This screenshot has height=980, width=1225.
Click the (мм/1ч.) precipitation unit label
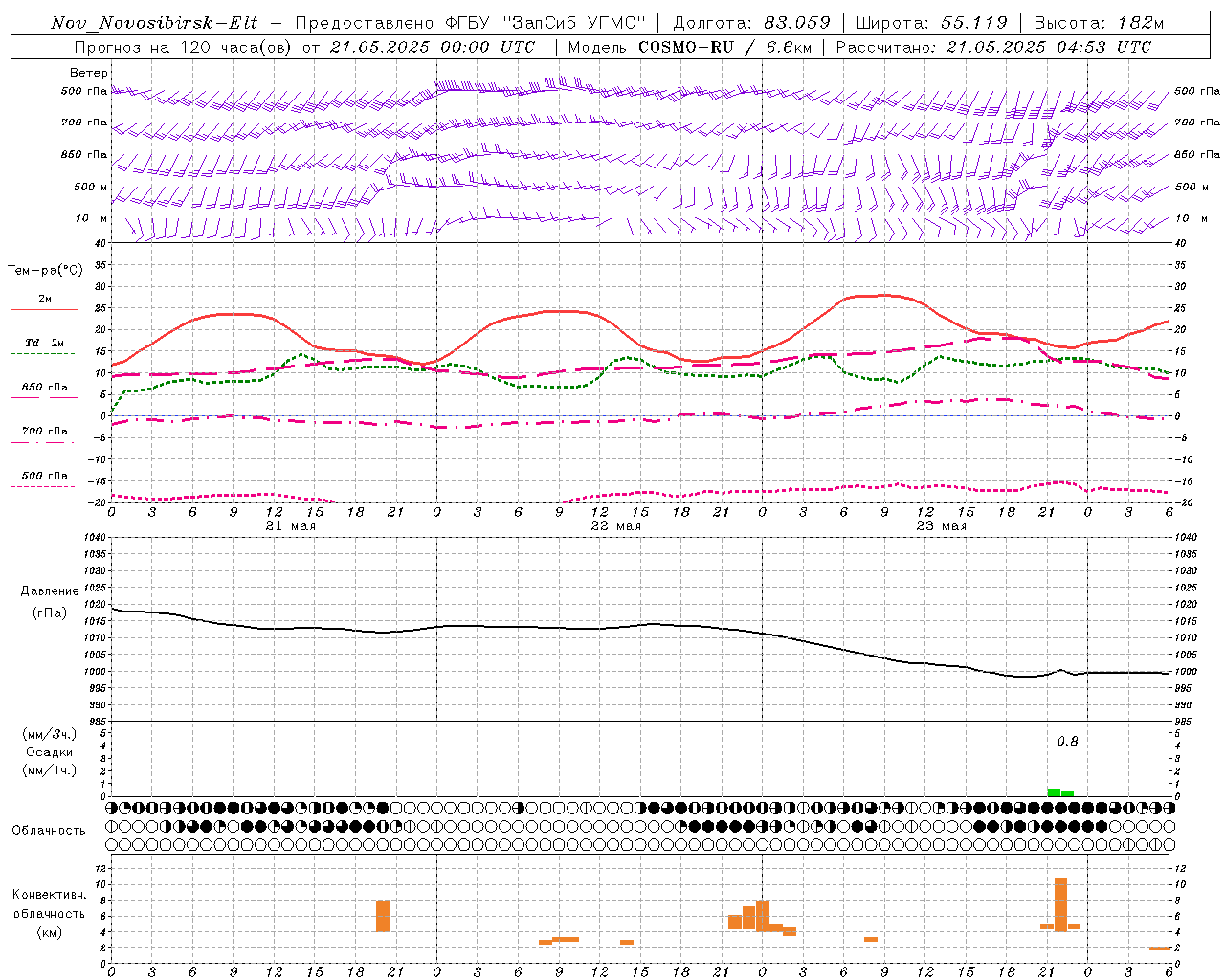[x=49, y=770]
